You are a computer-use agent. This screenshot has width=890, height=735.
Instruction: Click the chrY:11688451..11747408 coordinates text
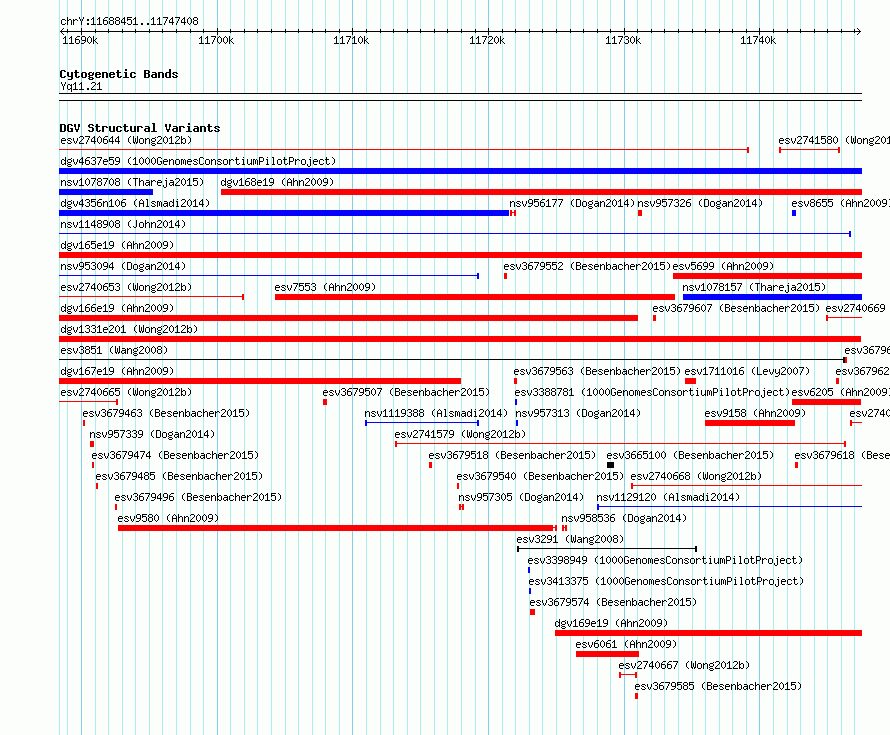pyautogui.click(x=129, y=22)
